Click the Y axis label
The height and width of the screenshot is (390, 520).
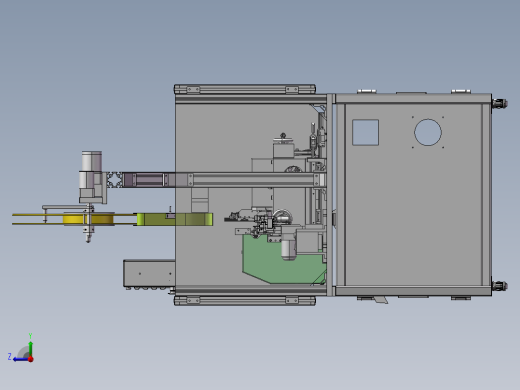pos(30,336)
